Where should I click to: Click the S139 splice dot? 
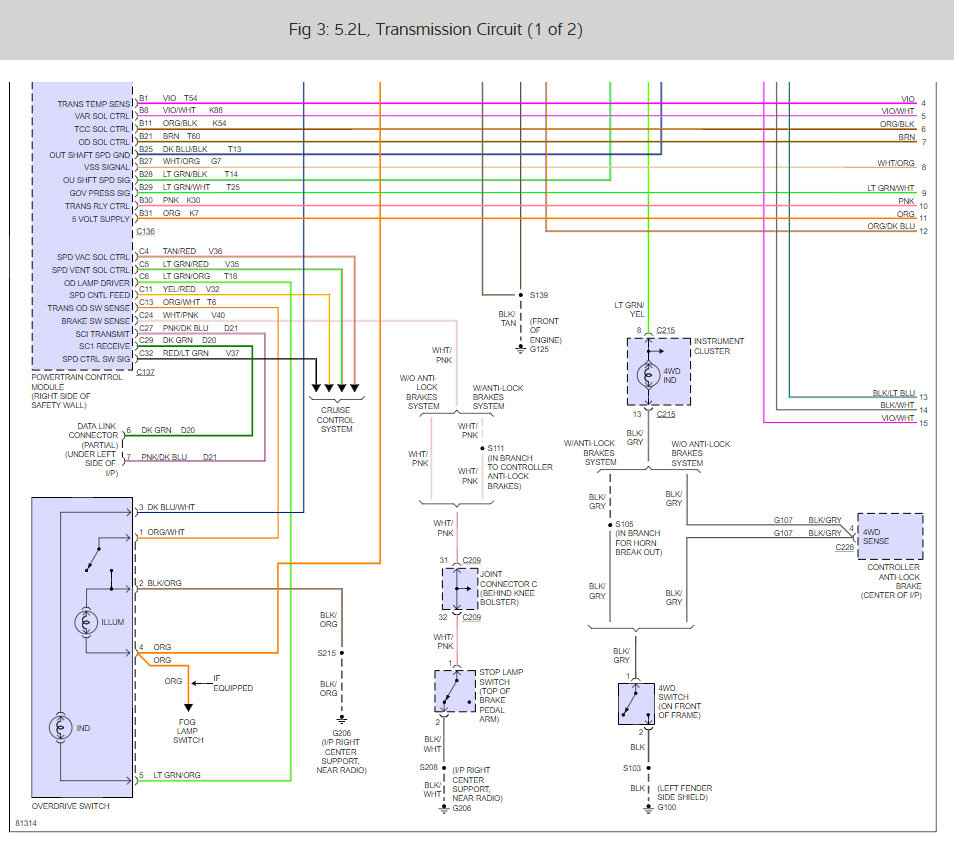(x=521, y=295)
